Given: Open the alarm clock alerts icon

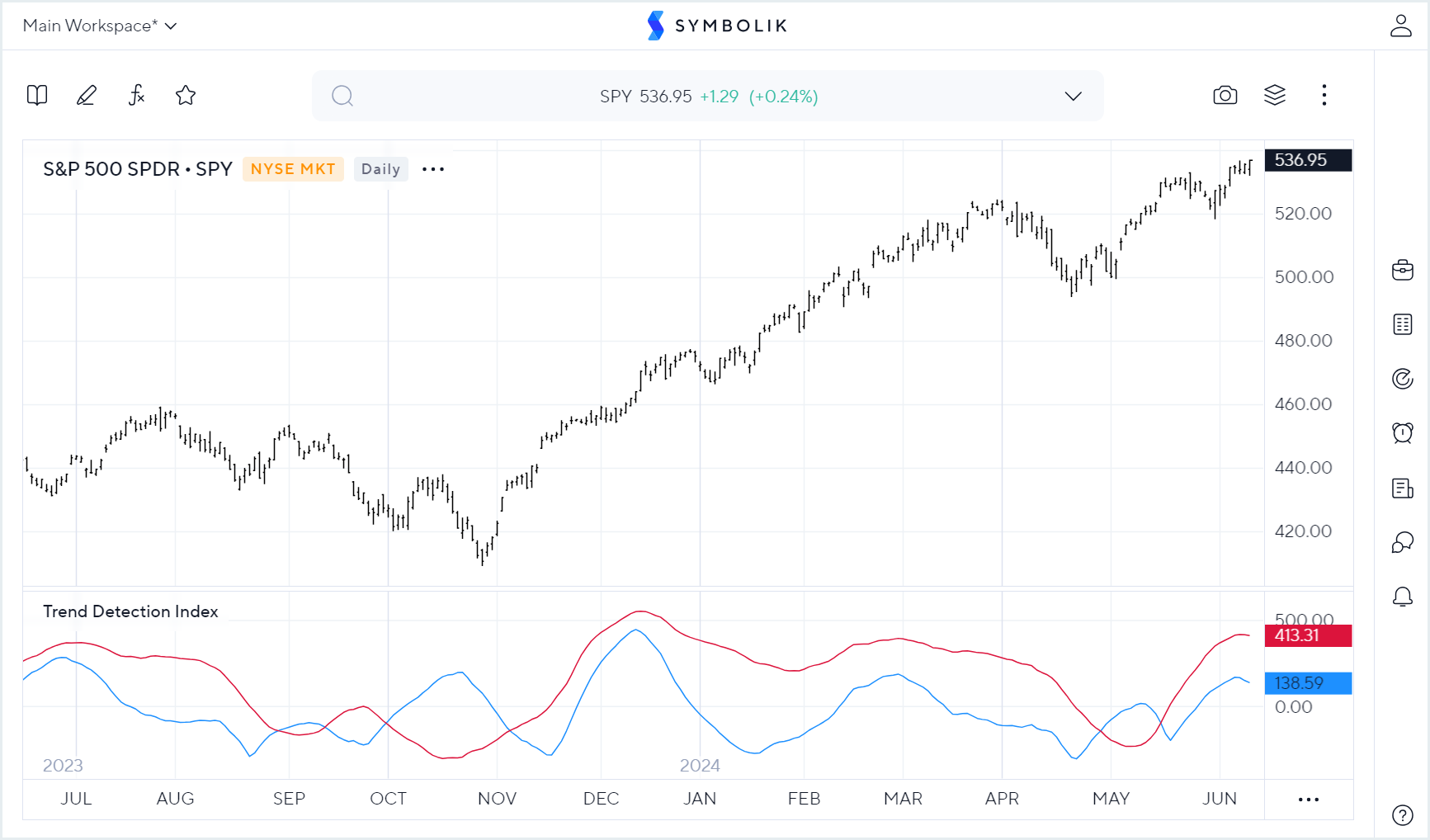Looking at the screenshot, I should (x=1403, y=433).
